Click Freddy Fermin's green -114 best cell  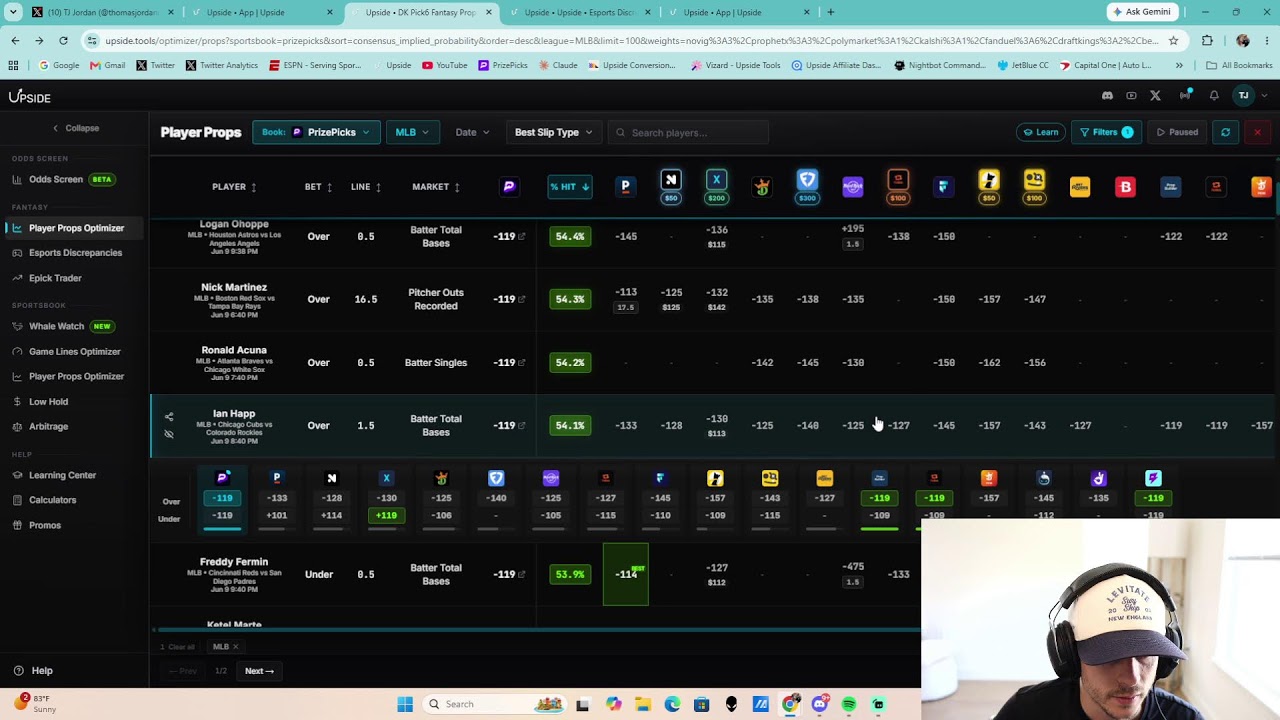pyautogui.click(x=626, y=574)
